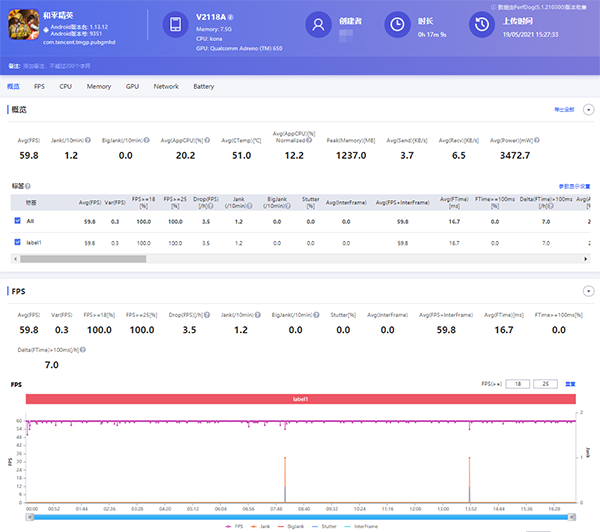This screenshot has height=532, width=600.
Task: Open the 参数显示设置 settings link
Action: coord(573,186)
